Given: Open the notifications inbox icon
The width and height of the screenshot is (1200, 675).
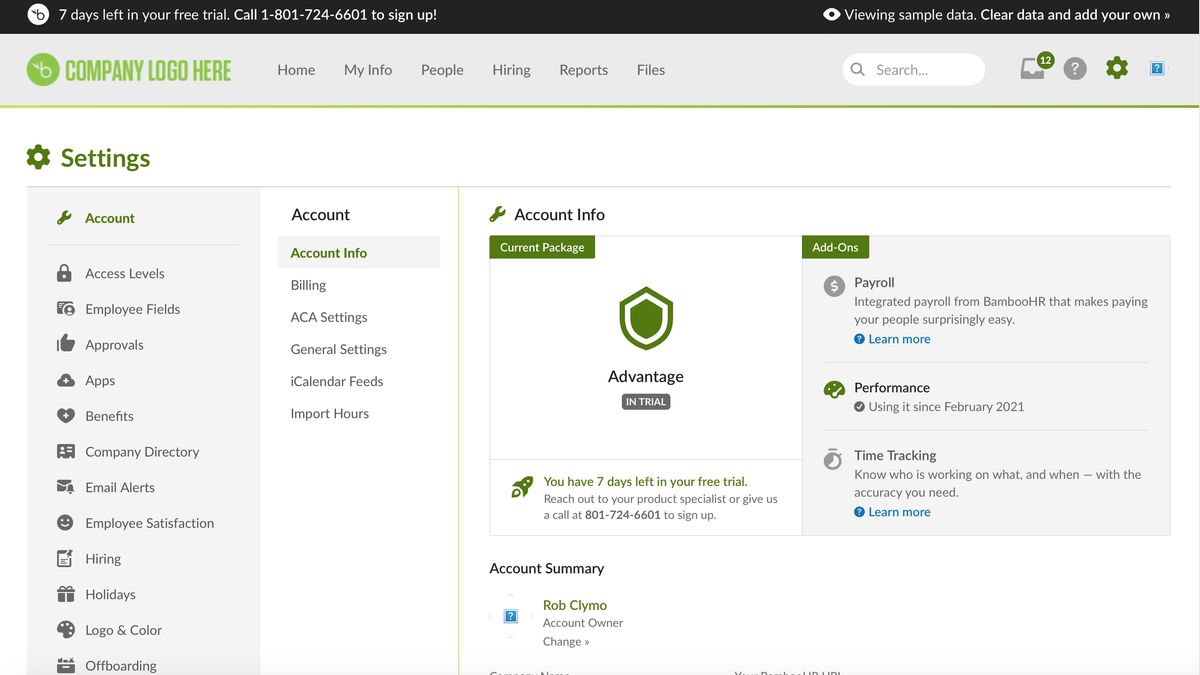Looking at the screenshot, I should point(1032,68).
